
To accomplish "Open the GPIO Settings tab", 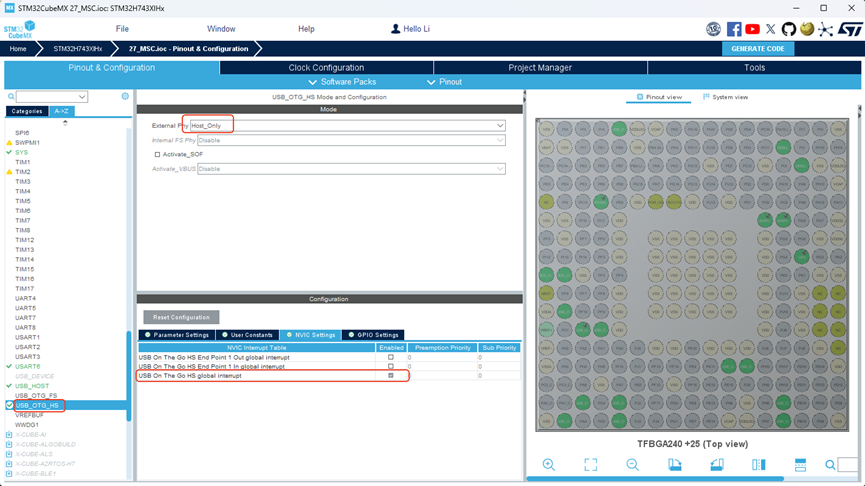I will pos(373,335).
